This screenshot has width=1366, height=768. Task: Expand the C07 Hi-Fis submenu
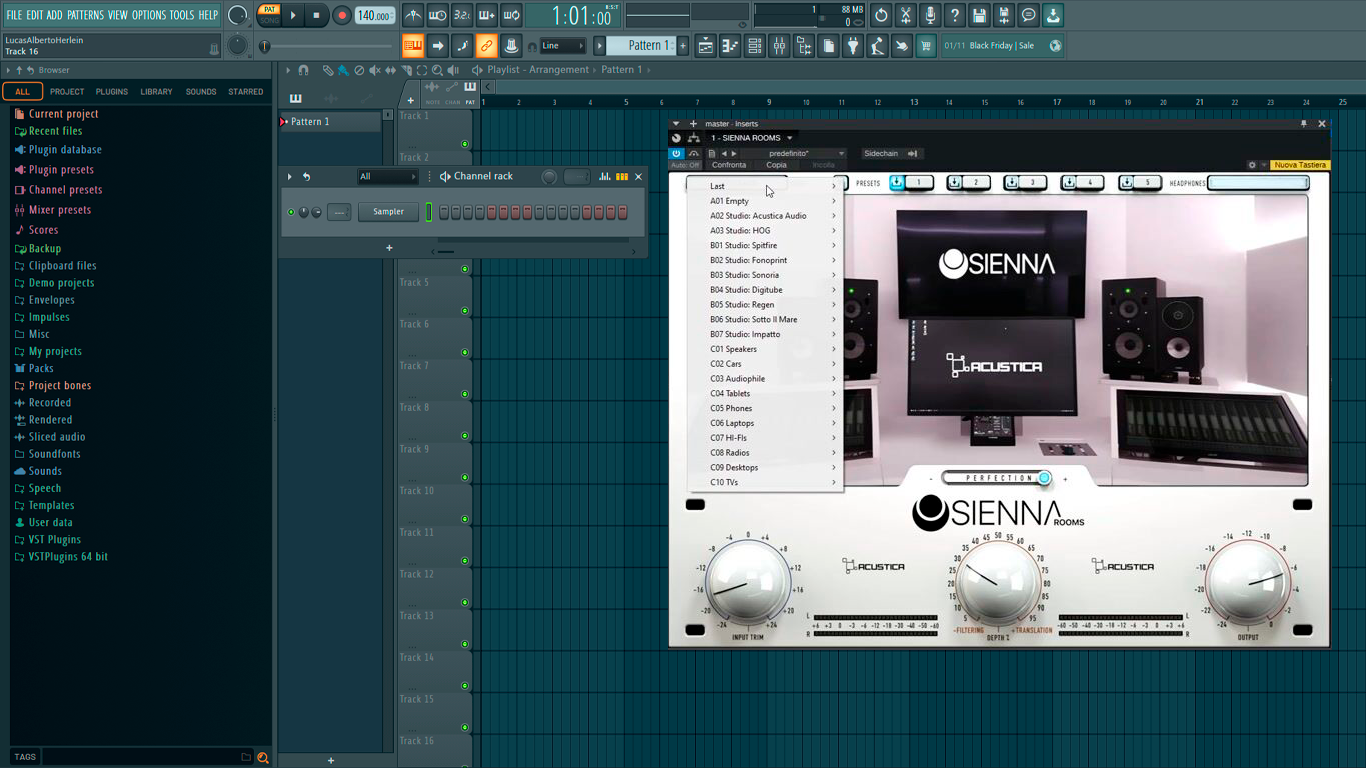[765, 438]
